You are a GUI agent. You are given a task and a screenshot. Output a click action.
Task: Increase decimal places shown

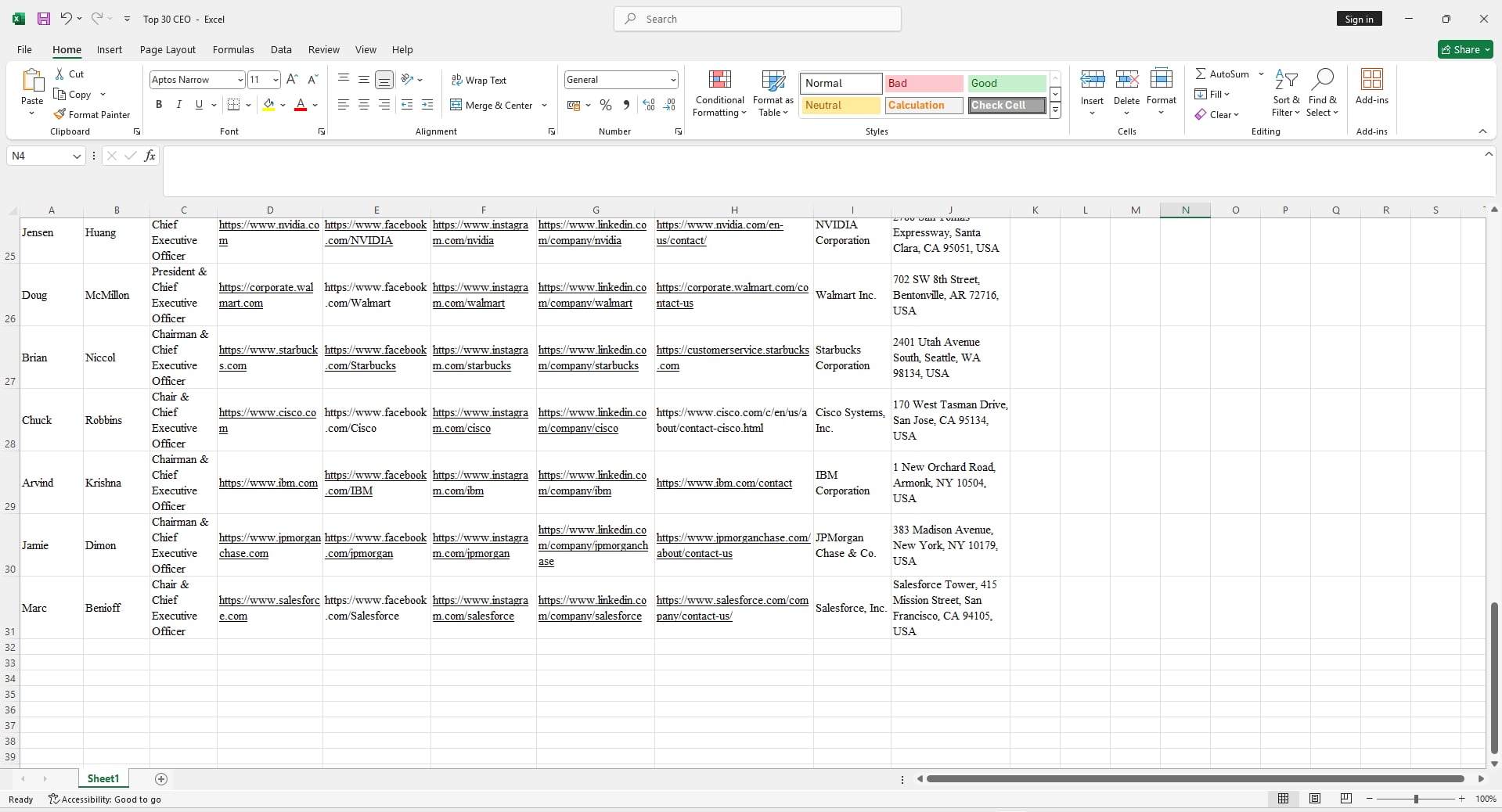point(649,105)
